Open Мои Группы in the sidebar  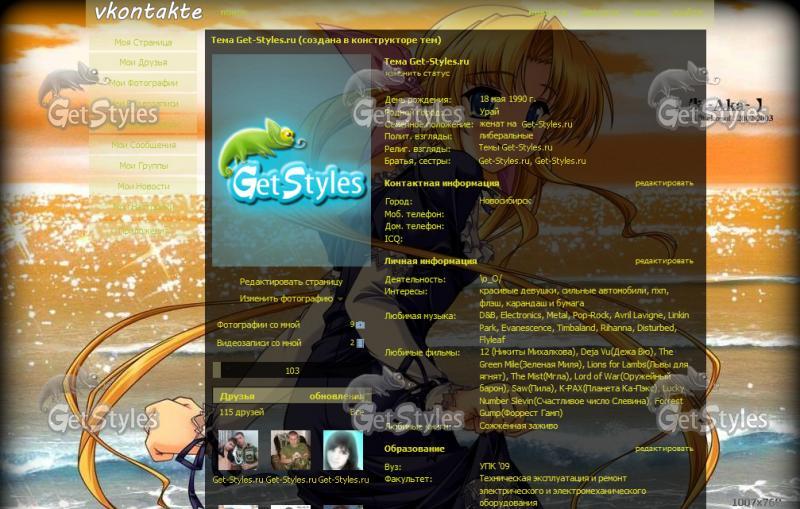(x=143, y=165)
